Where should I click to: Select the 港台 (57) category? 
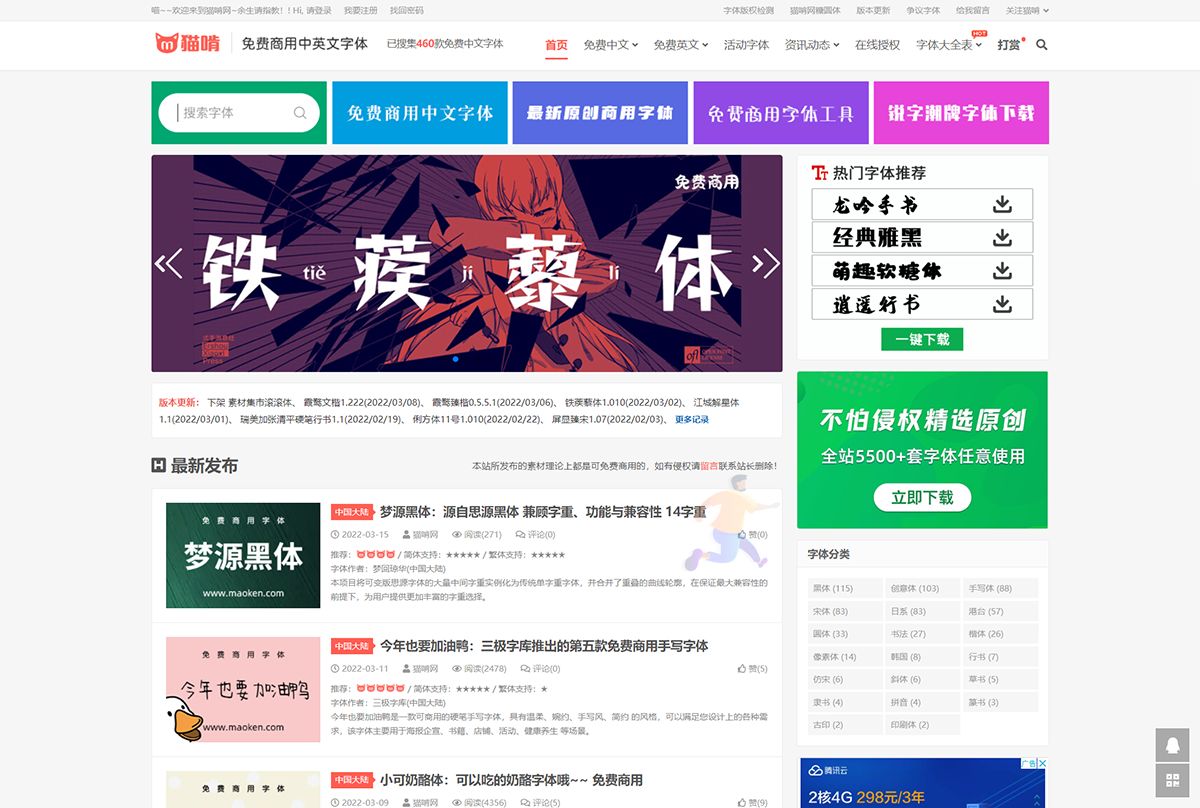click(1001, 611)
